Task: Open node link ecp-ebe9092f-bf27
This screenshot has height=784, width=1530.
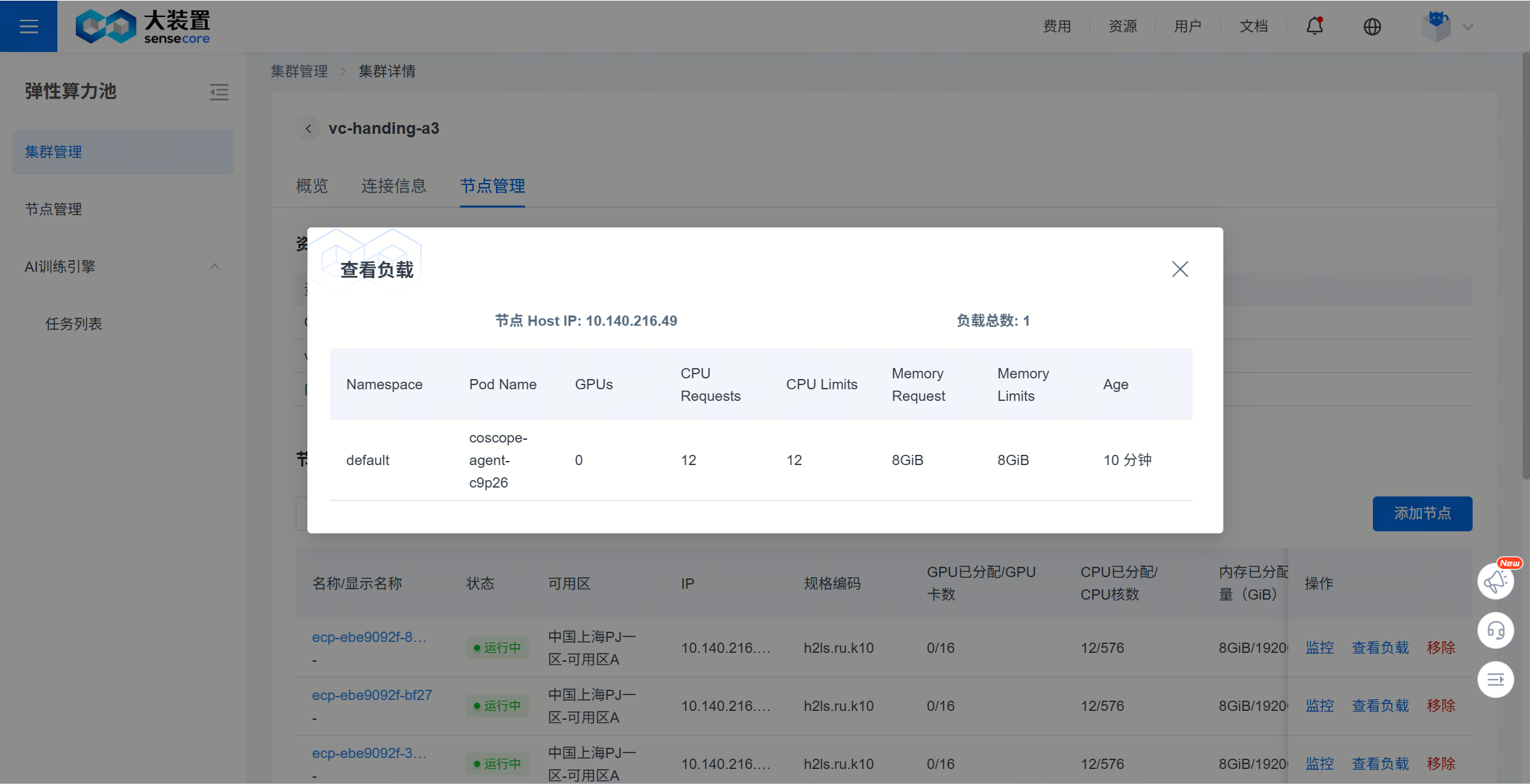Action: click(x=372, y=695)
